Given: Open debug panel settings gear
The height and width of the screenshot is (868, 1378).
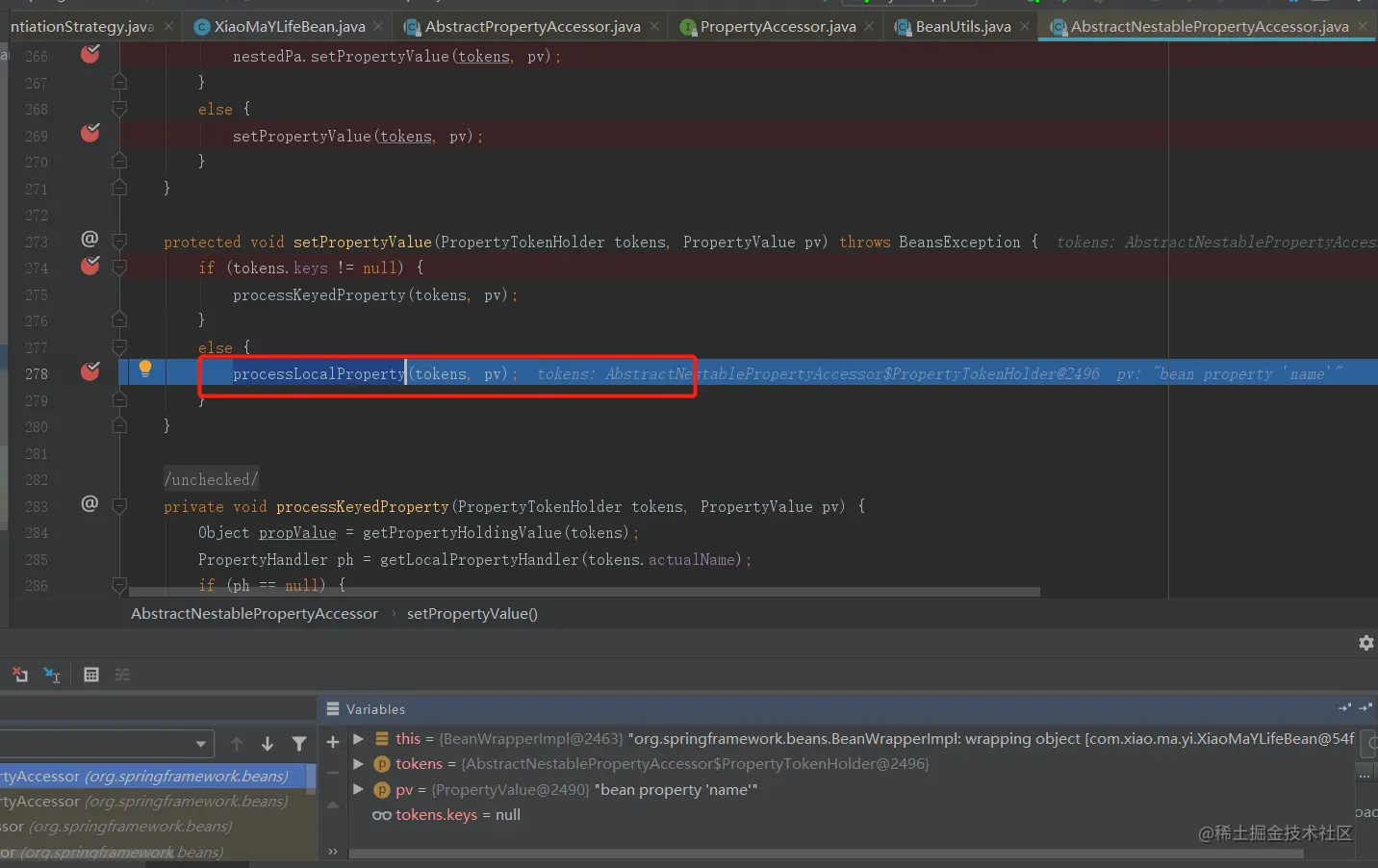Looking at the screenshot, I should [1365, 643].
